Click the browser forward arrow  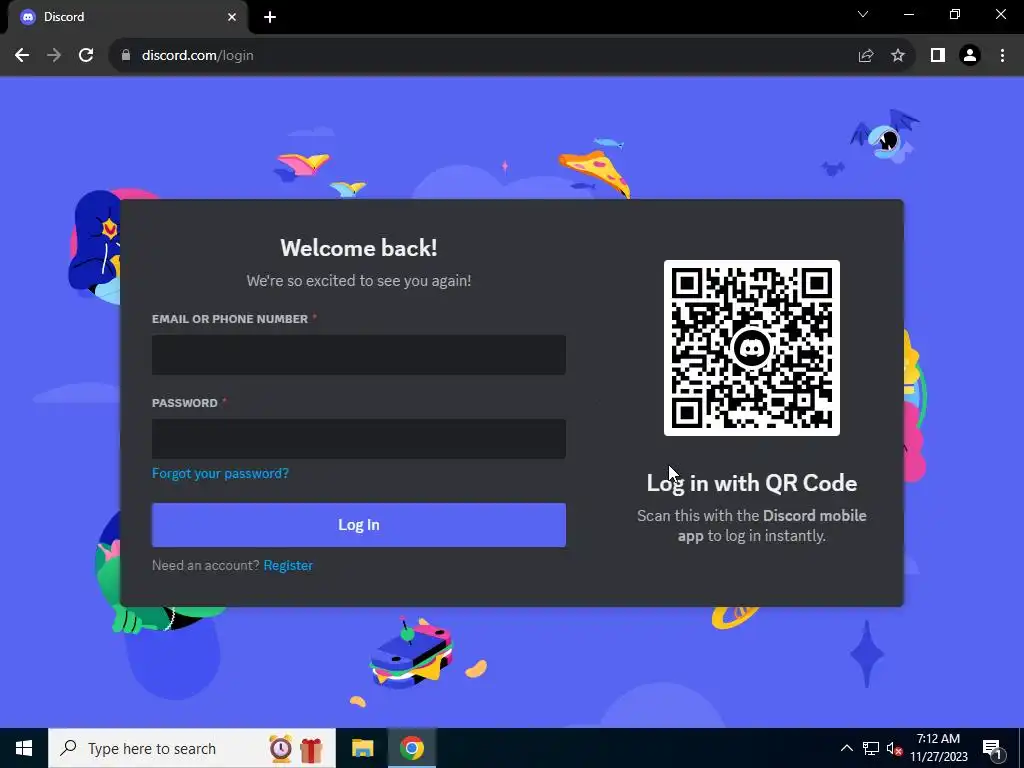point(54,56)
